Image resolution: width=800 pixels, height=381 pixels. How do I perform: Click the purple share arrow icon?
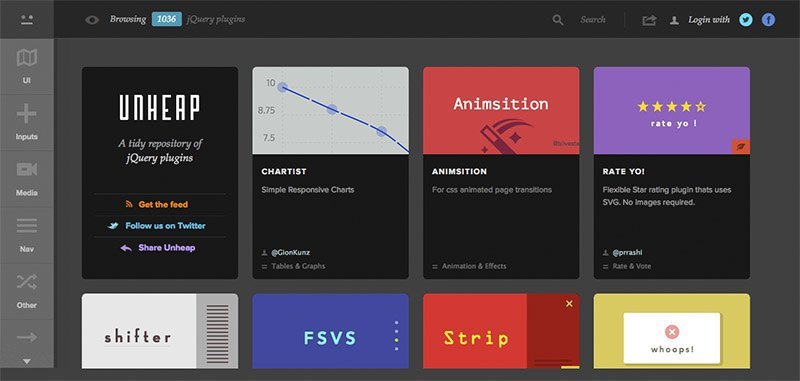(126, 248)
